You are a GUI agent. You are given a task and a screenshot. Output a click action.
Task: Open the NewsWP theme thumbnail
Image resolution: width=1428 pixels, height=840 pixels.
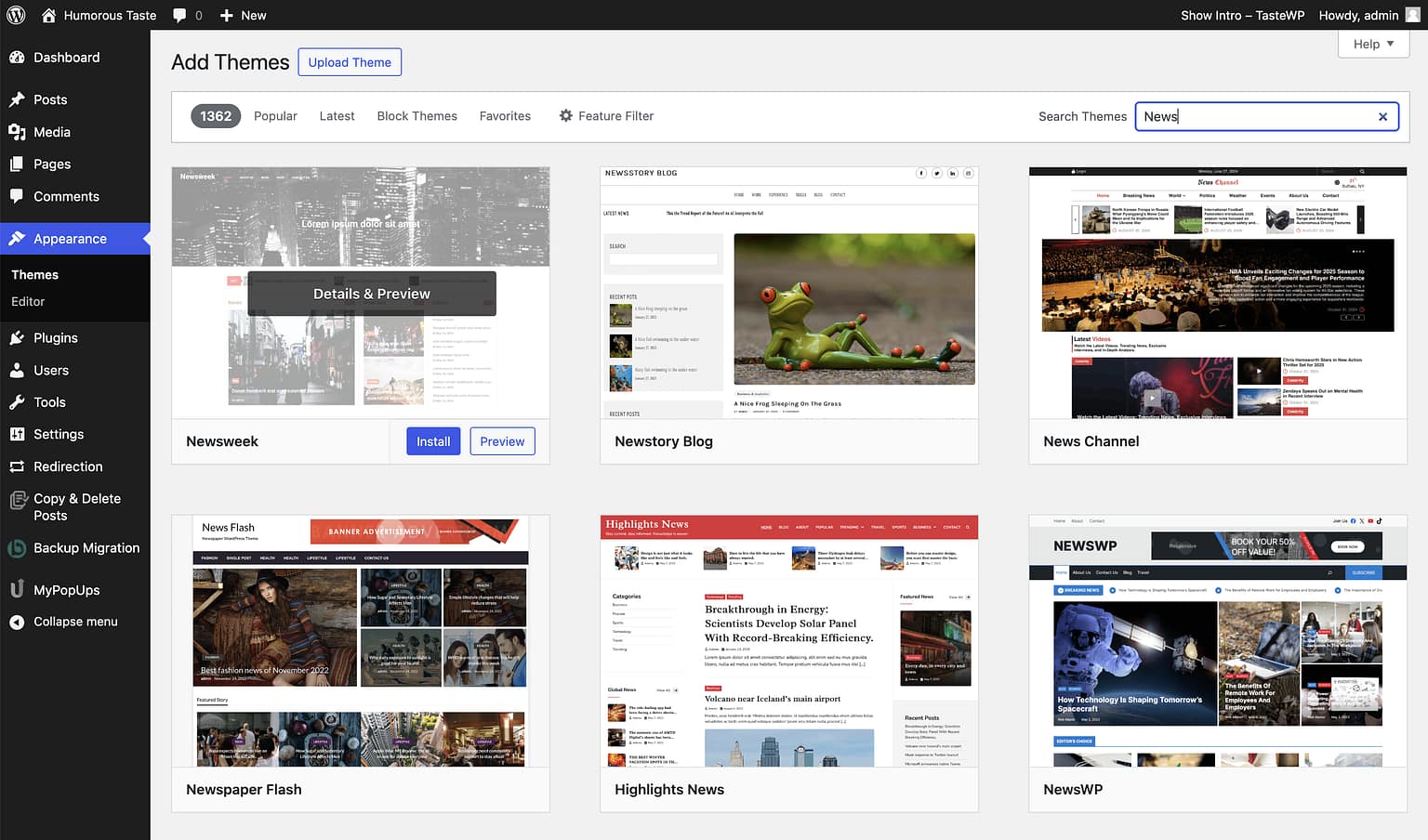click(1217, 641)
